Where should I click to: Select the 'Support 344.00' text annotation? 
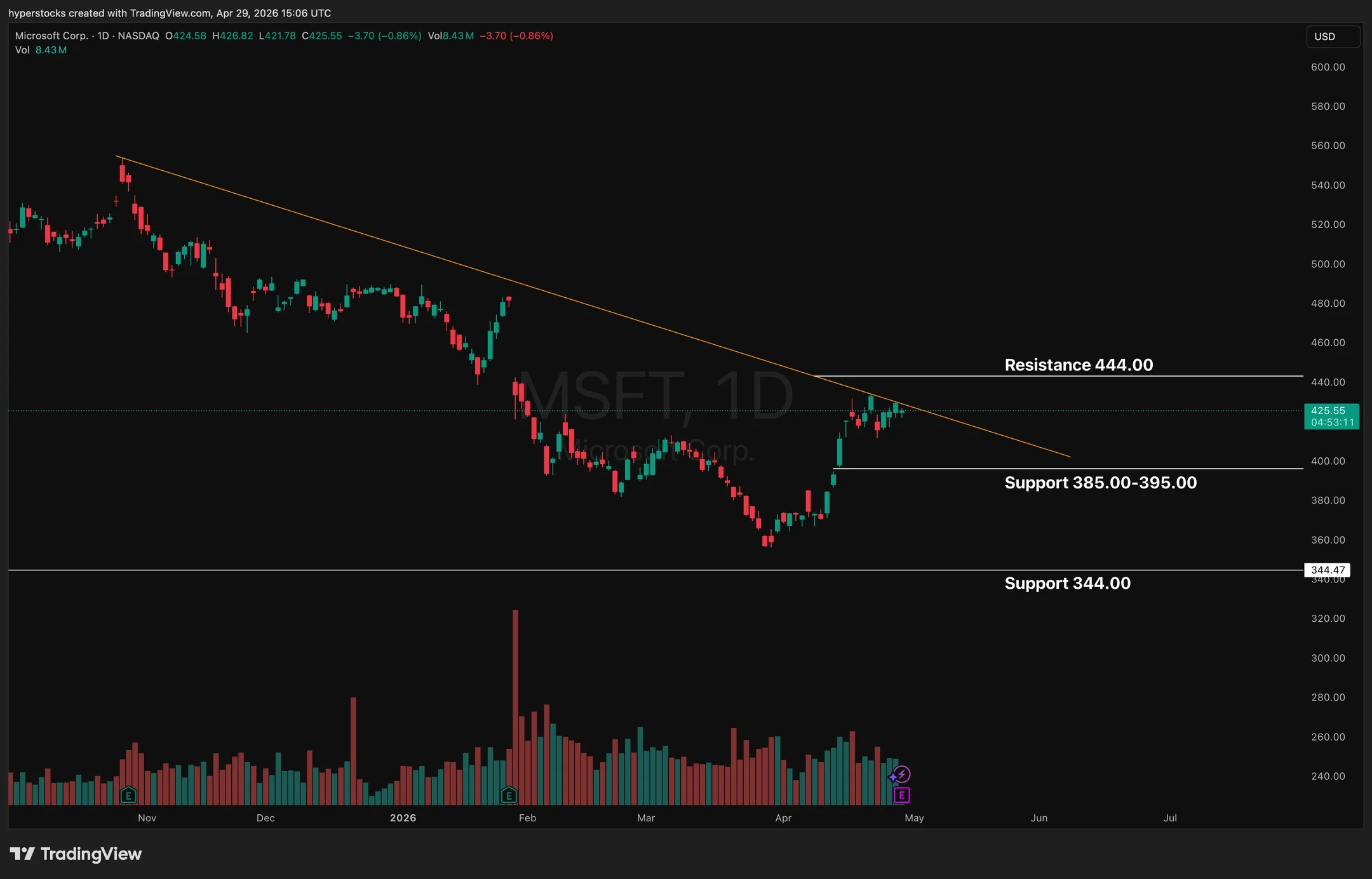click(x=1067, y=583)
